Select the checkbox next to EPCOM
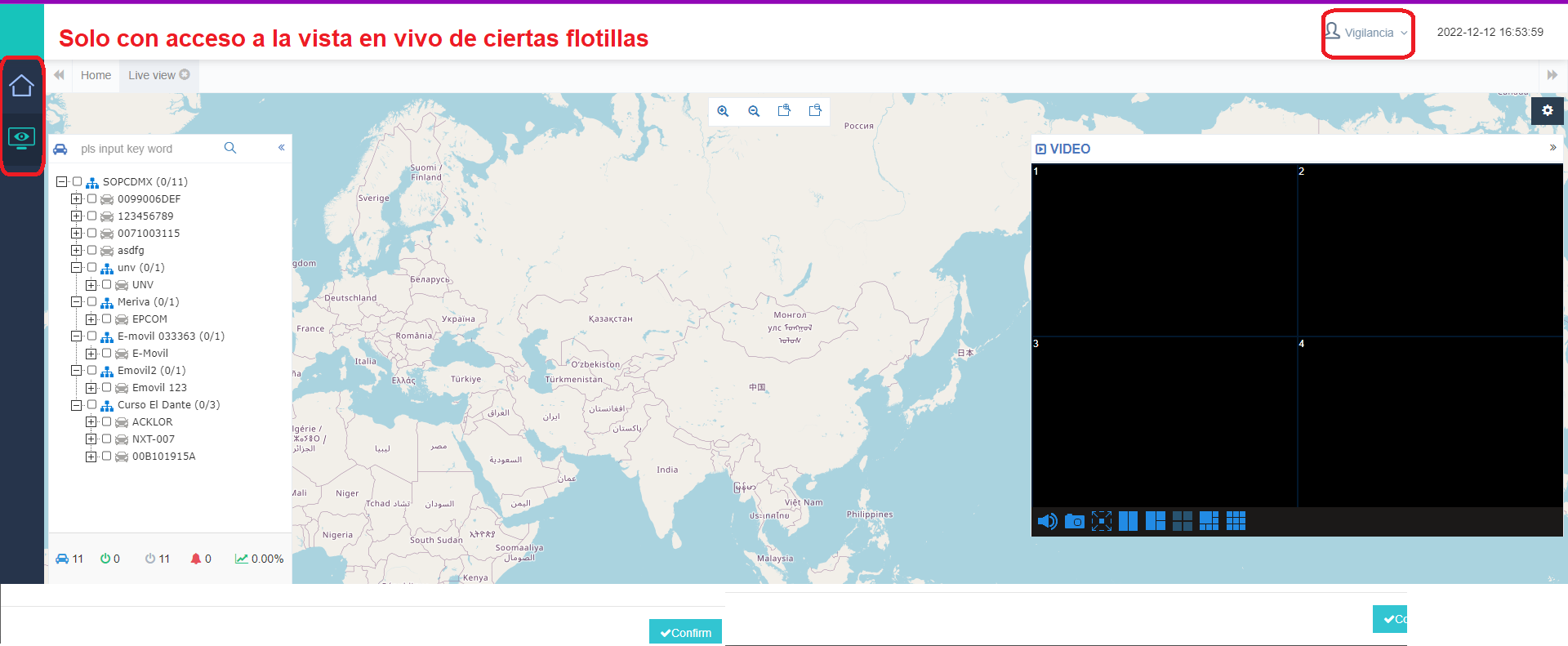 [x=106, y=319]
